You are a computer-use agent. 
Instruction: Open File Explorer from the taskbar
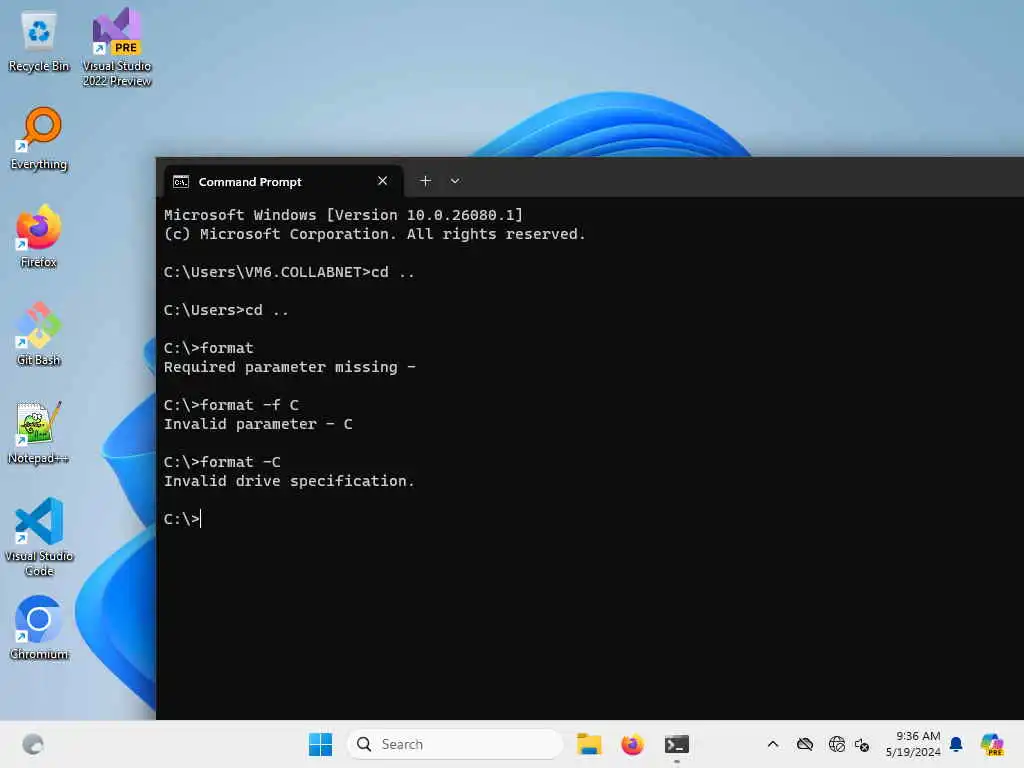[x=589, y=744]
